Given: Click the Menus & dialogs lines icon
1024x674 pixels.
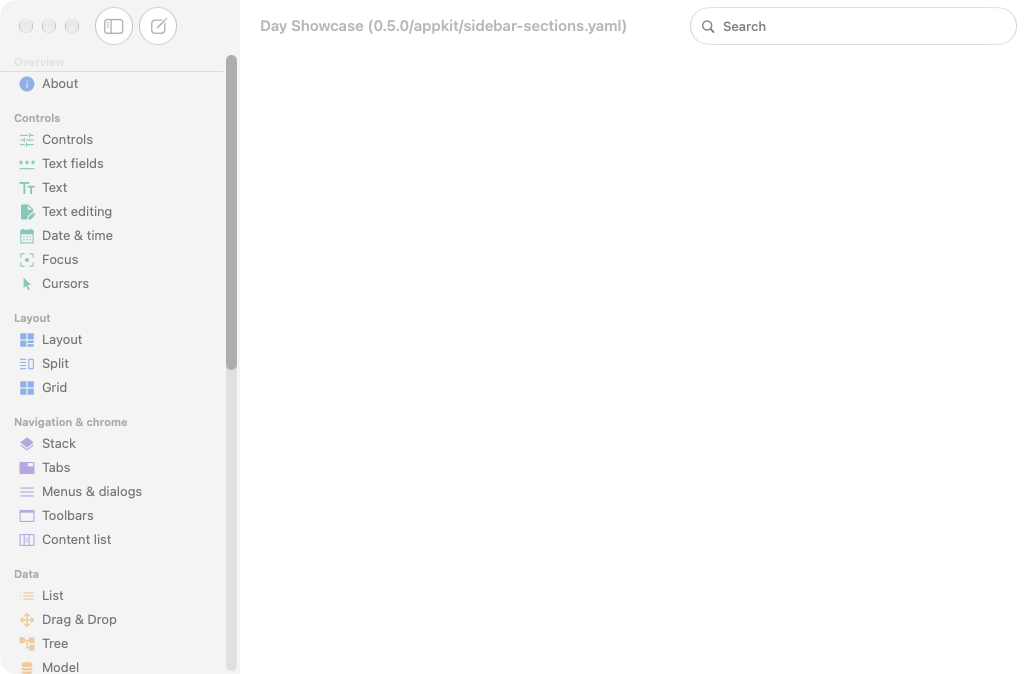Looking at the screenshot, I should pyautogui.click(x=27, y=492).
